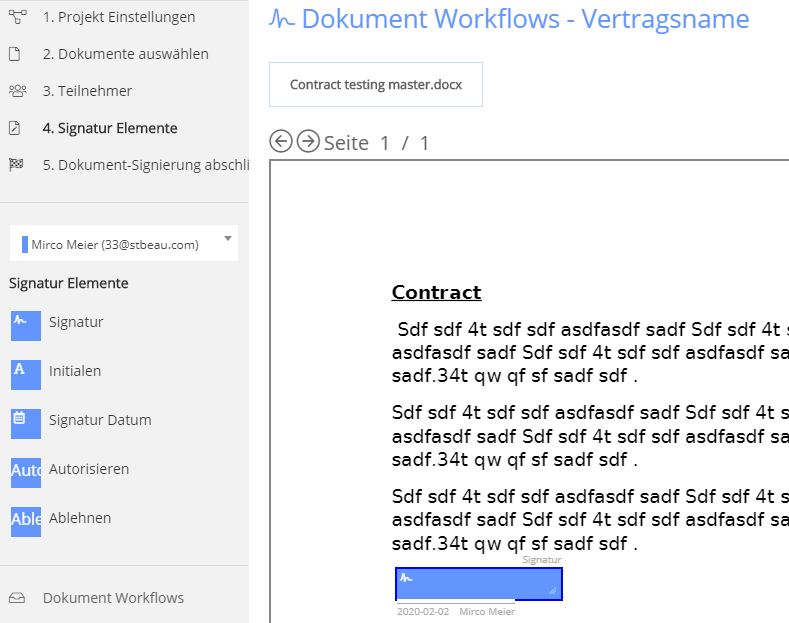Viewport: 789px width, 623px height.
Task: Select step 4. Signatur Elemente
Action: [x=110, y=128]
